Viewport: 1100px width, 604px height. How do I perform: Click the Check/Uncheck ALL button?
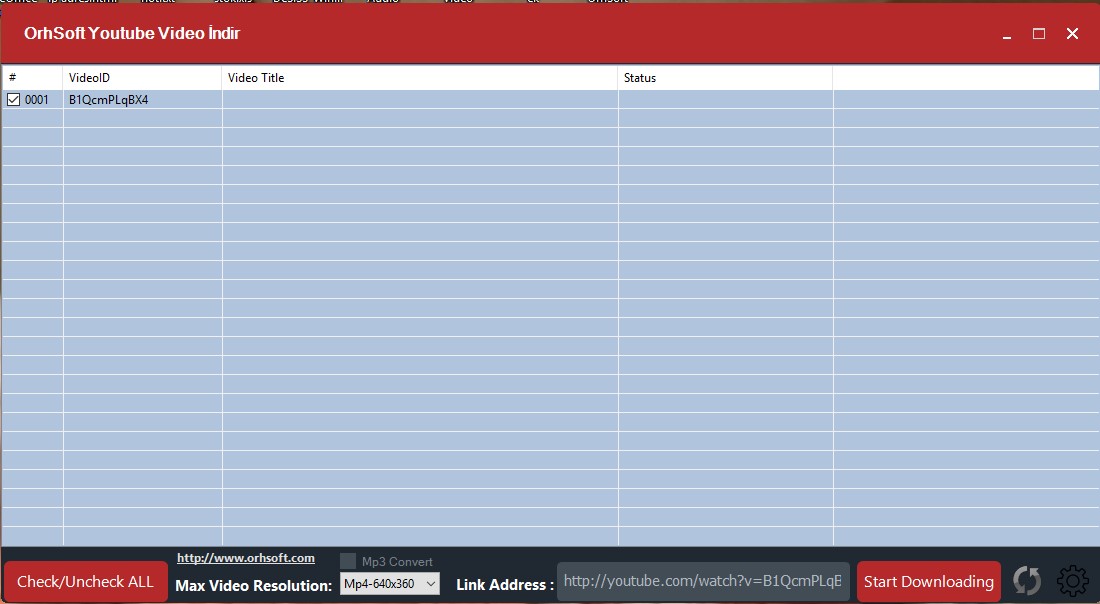[x=86, y=581]
